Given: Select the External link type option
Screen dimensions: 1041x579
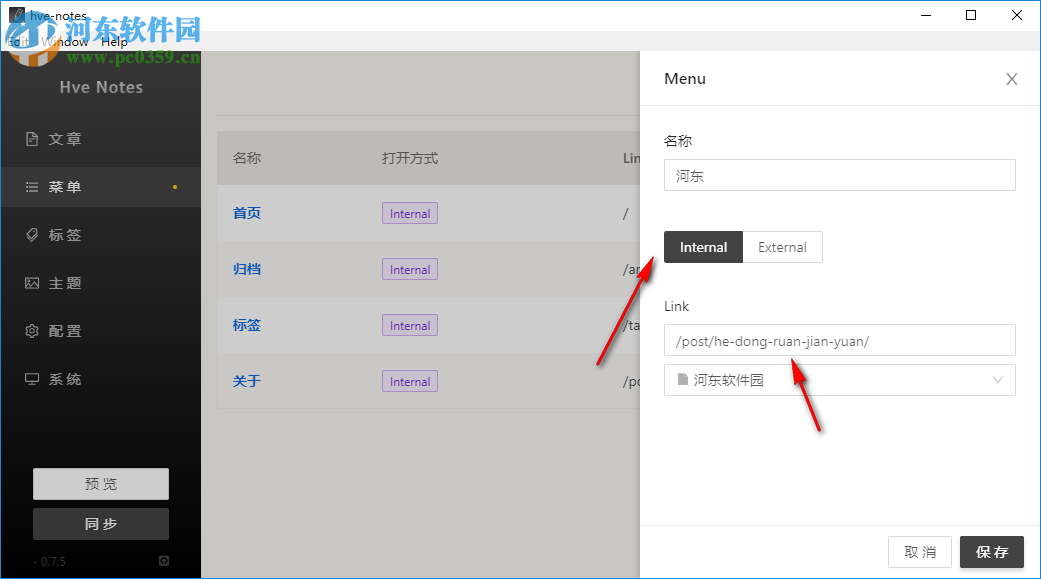Looking at the screenshot, I should [x=782, y=247].
